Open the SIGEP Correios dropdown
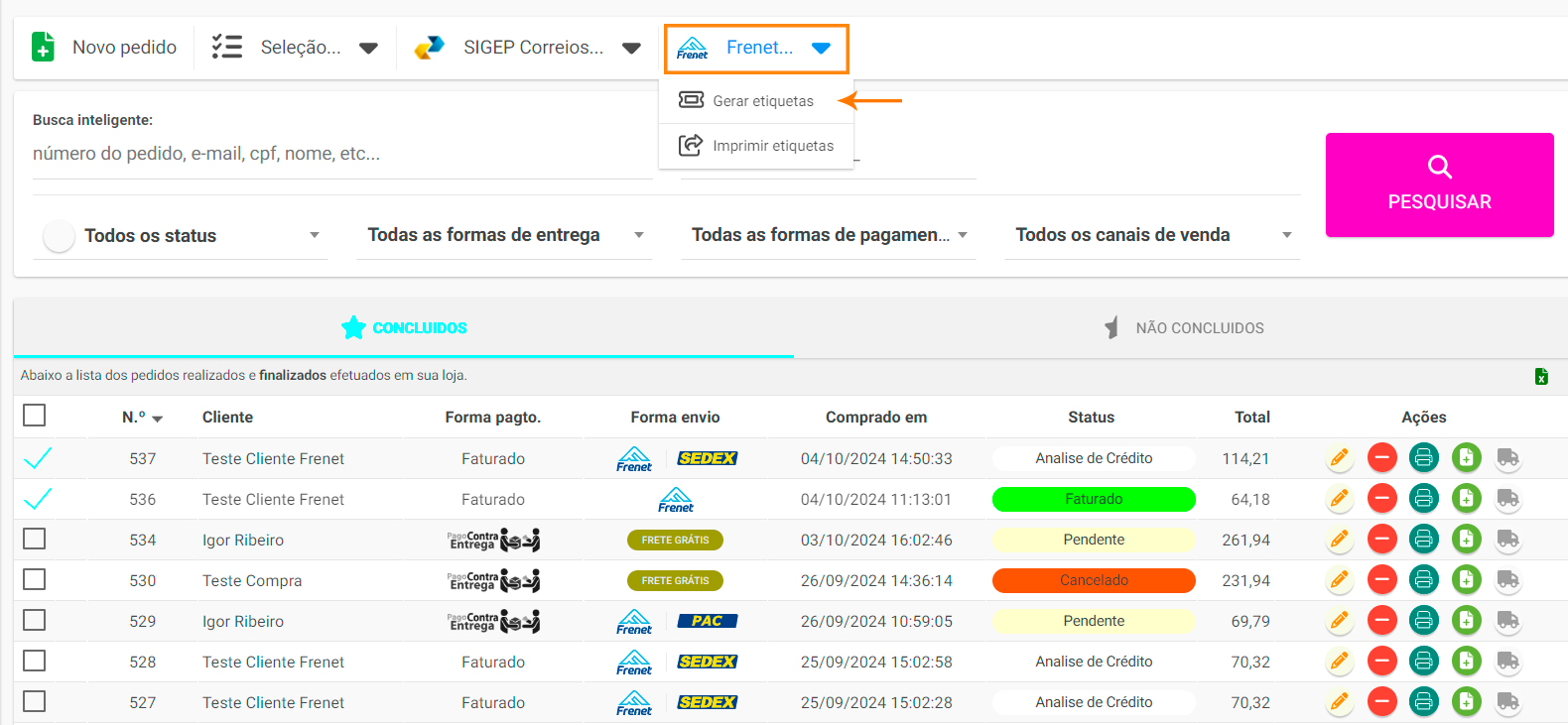1568x725 pixels. coord(527,48)
